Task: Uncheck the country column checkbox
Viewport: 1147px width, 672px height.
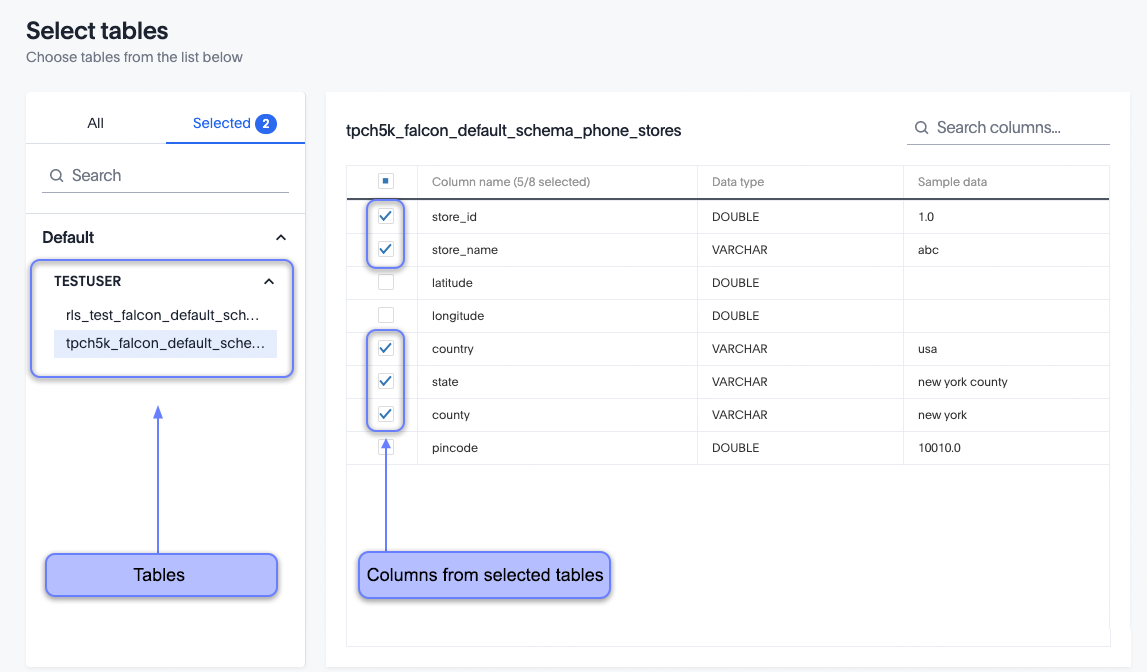Action: (385, 348)
